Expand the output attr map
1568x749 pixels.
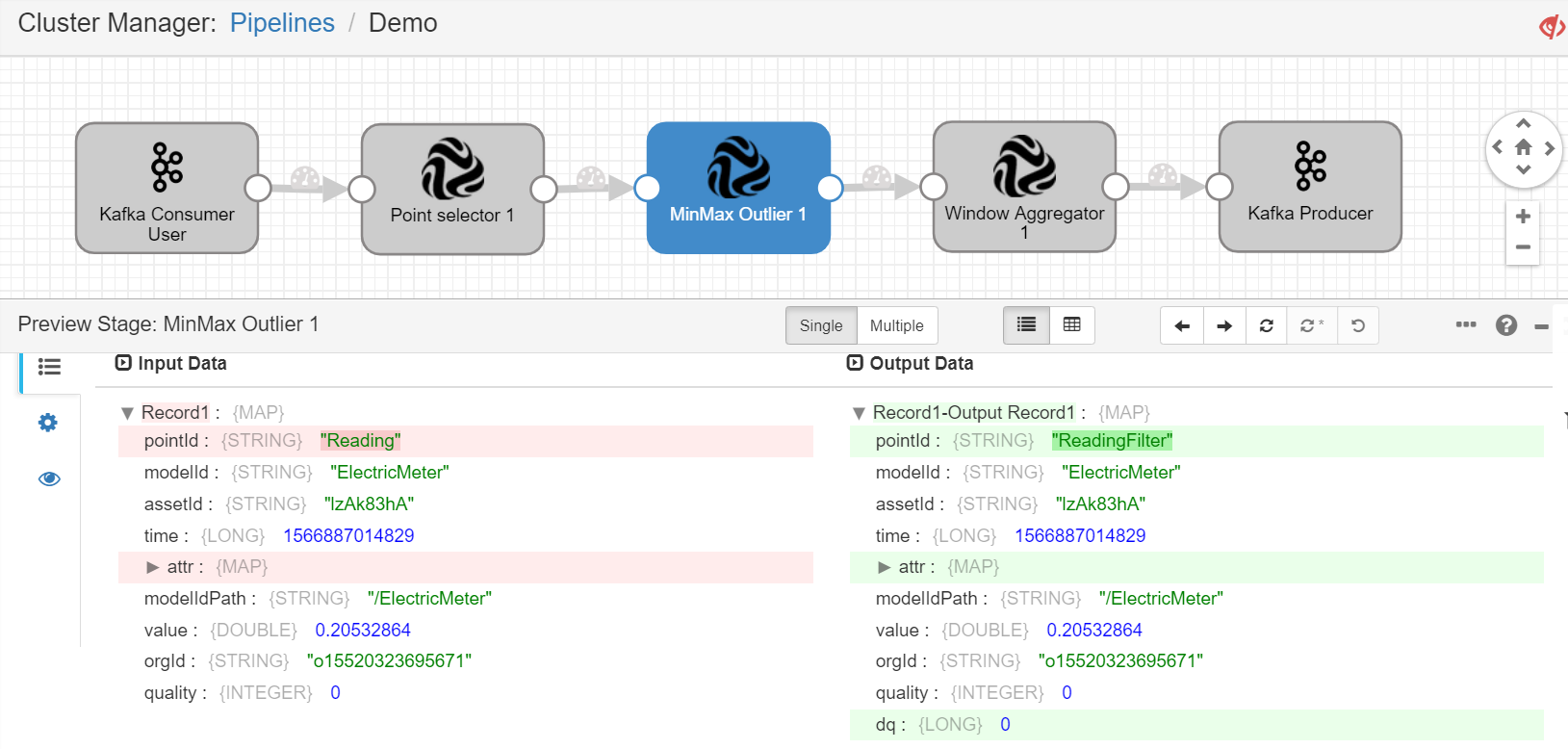pyautogui.click(x=884, y=567)
